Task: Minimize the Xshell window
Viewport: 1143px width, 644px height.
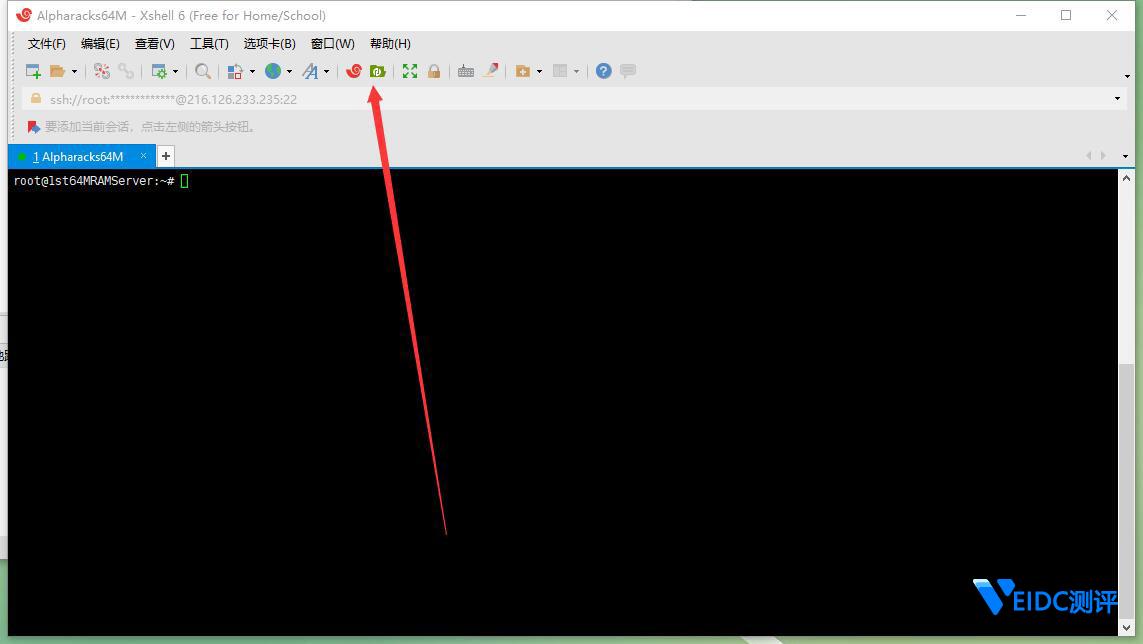Action: pos(1021,15)
